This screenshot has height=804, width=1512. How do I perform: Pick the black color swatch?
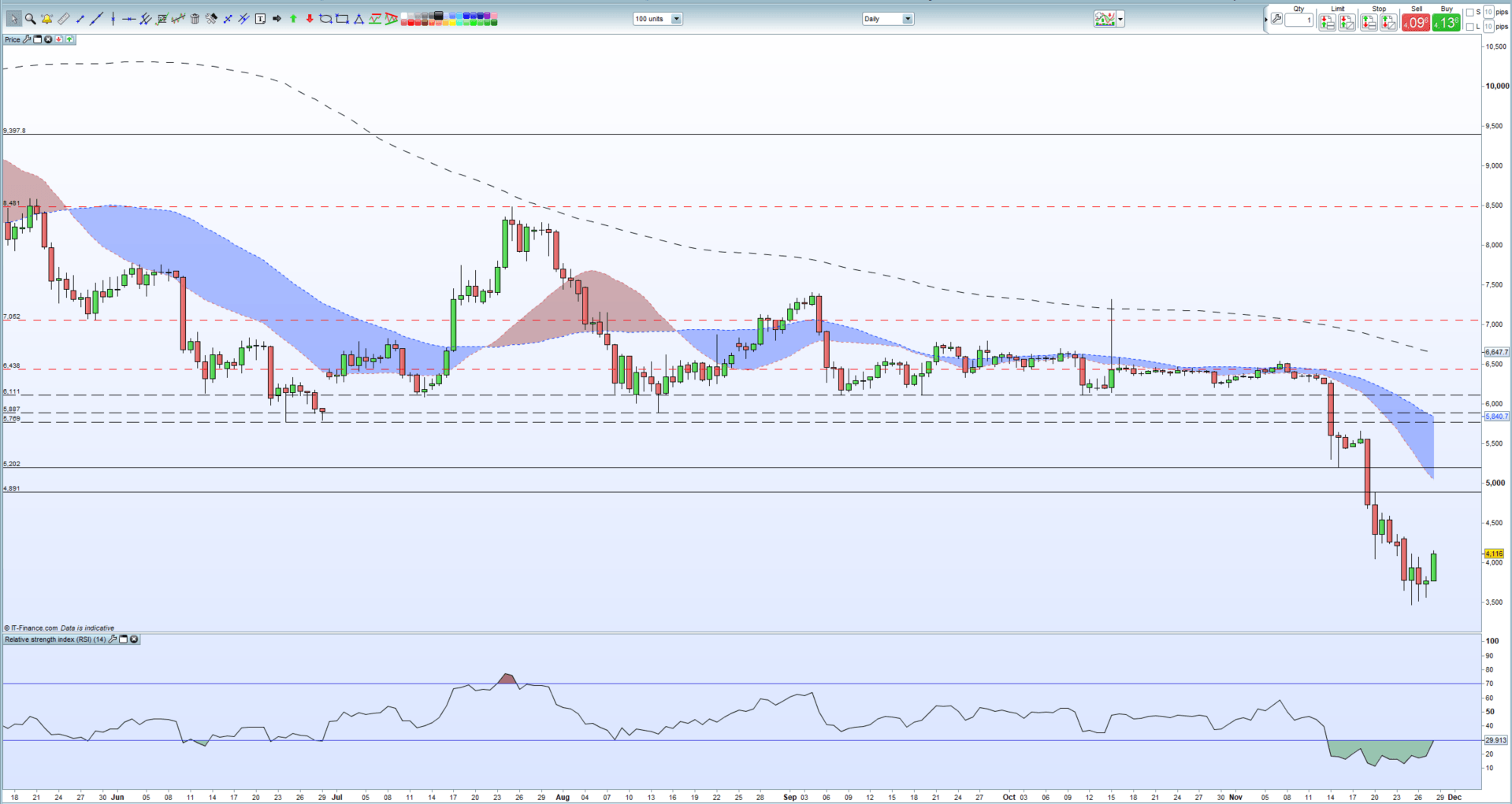[438, 15]
